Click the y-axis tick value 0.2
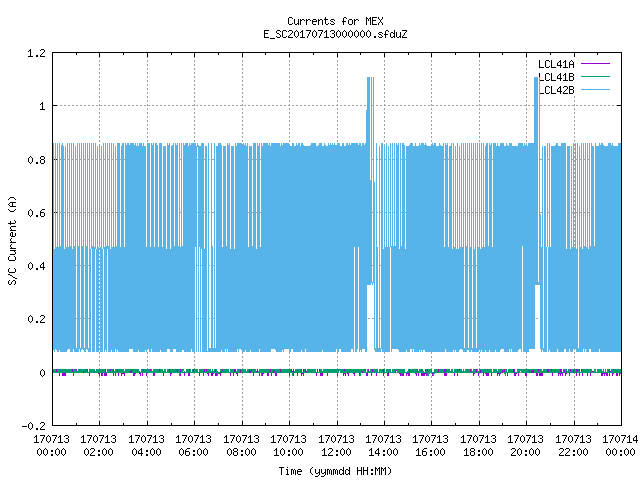Screen dimensions: 640x480 36,320
